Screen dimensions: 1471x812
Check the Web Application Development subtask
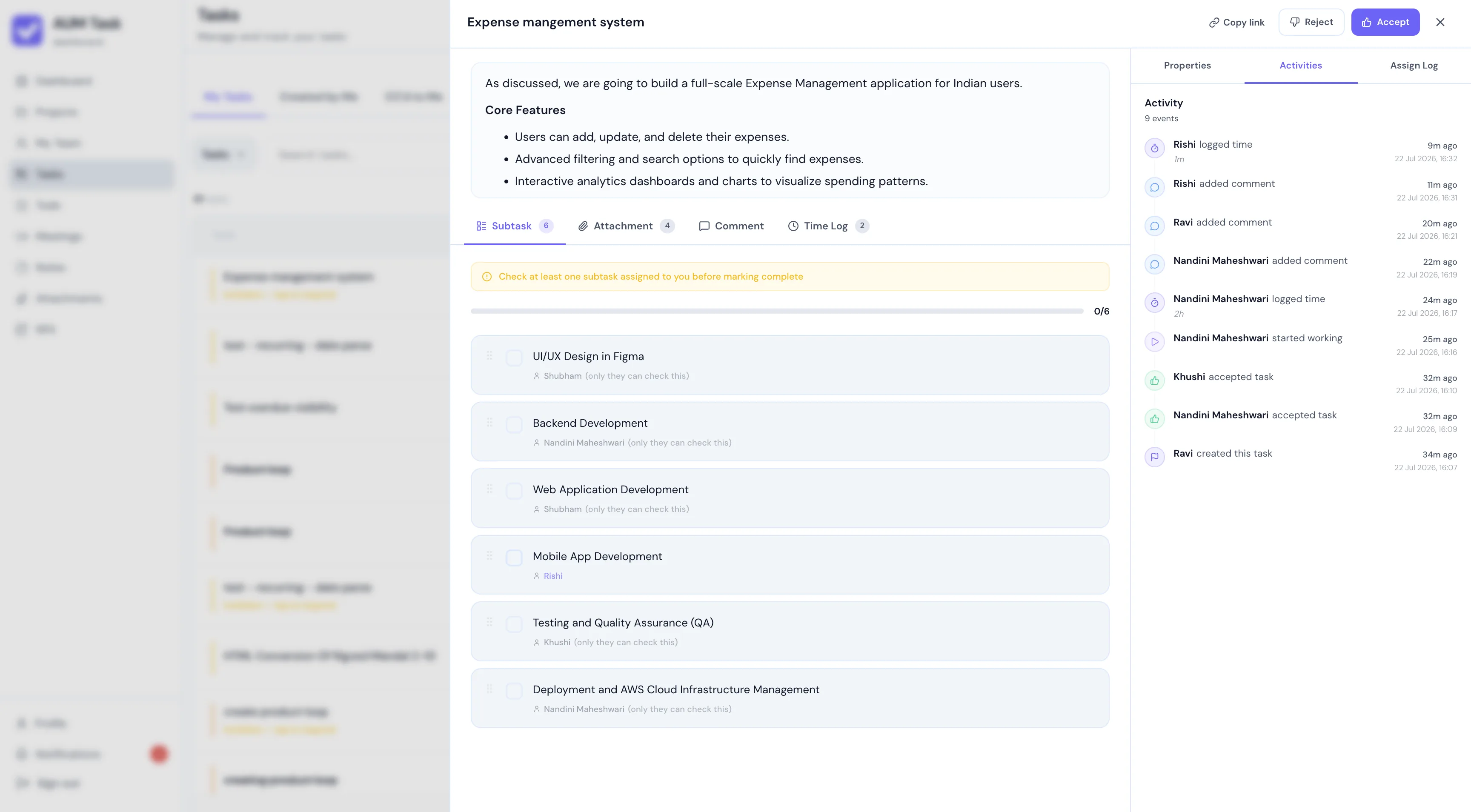click(x=514, y=491)
